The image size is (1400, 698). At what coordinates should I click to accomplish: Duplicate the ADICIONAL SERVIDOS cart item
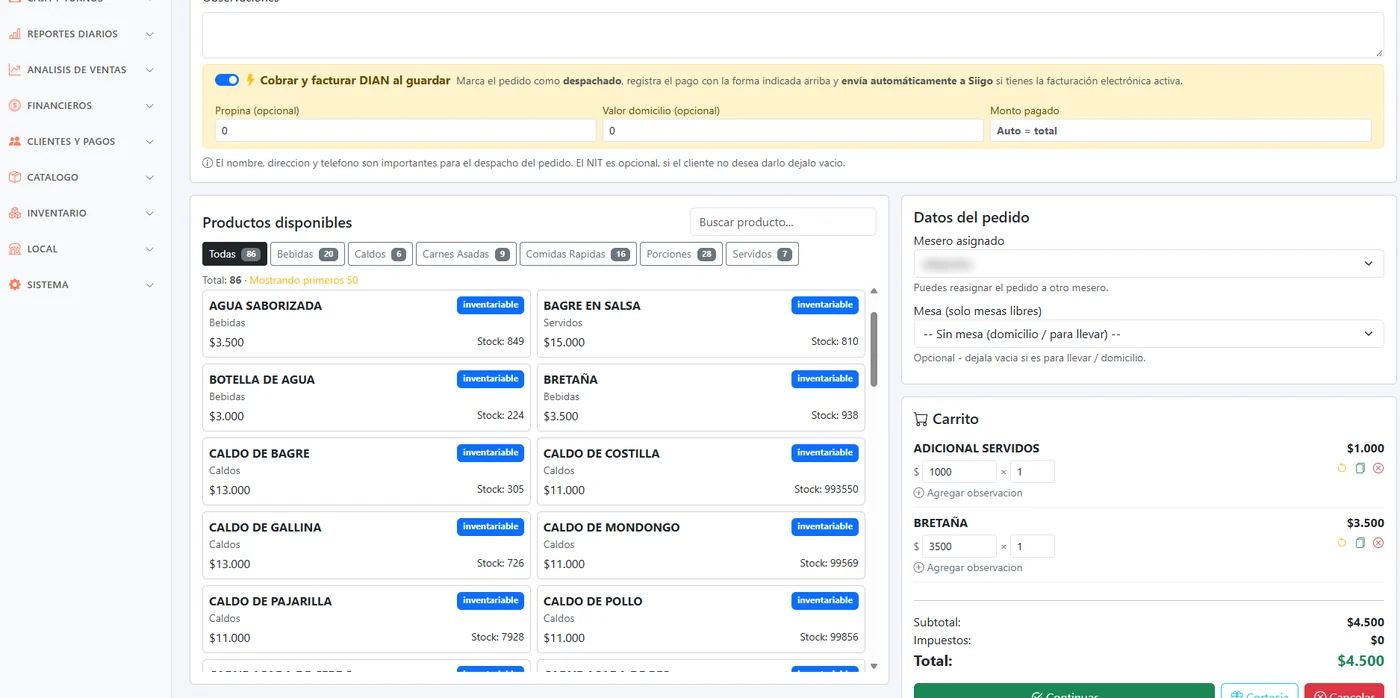[x=1360, y=468]
